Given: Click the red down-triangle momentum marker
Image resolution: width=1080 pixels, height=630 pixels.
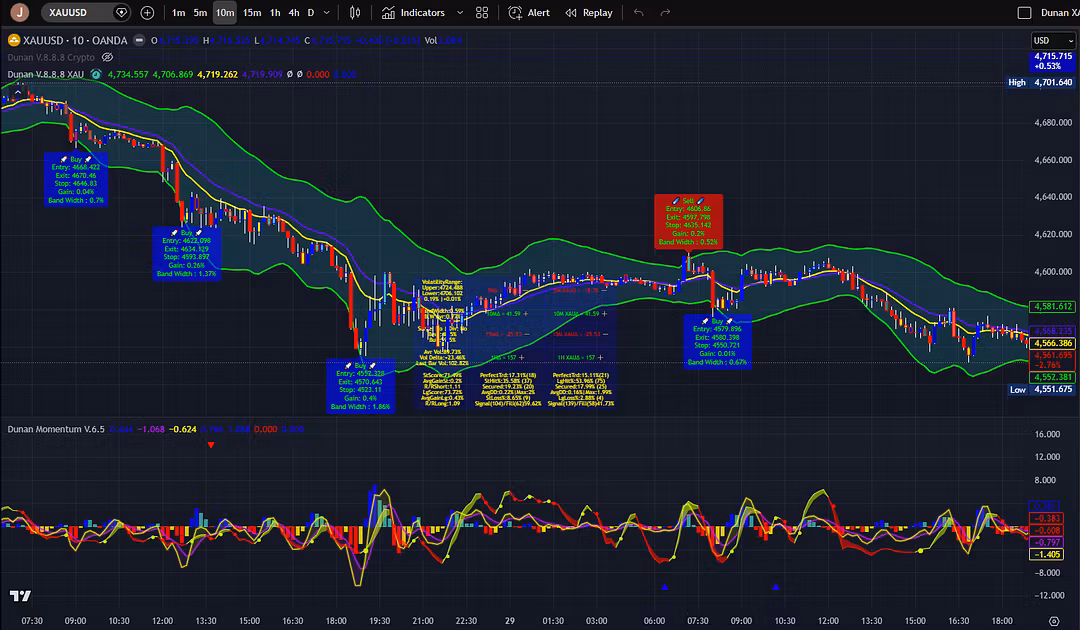Looking at the screenshot, I should click(211, 445).
